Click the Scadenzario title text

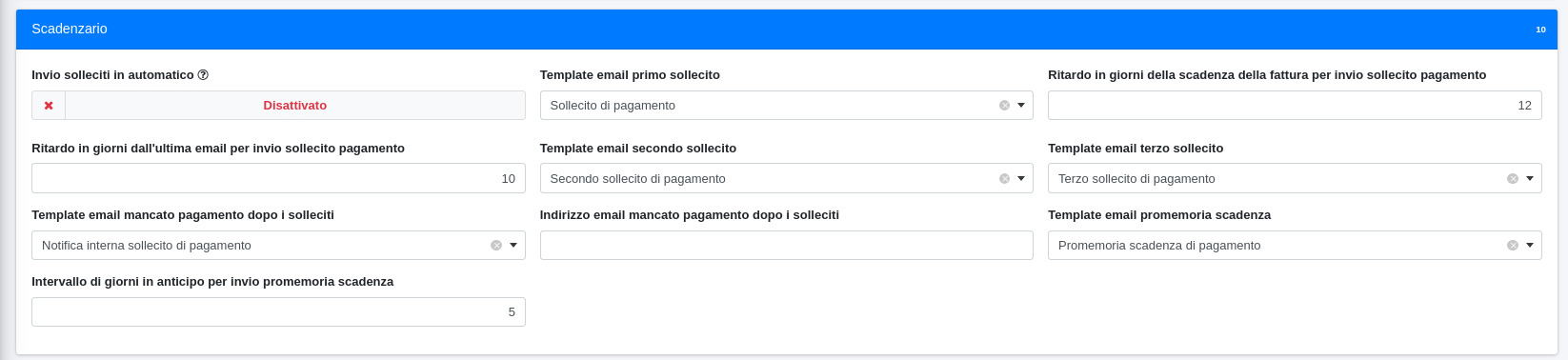pyautogui.click(x=70, y=29)
